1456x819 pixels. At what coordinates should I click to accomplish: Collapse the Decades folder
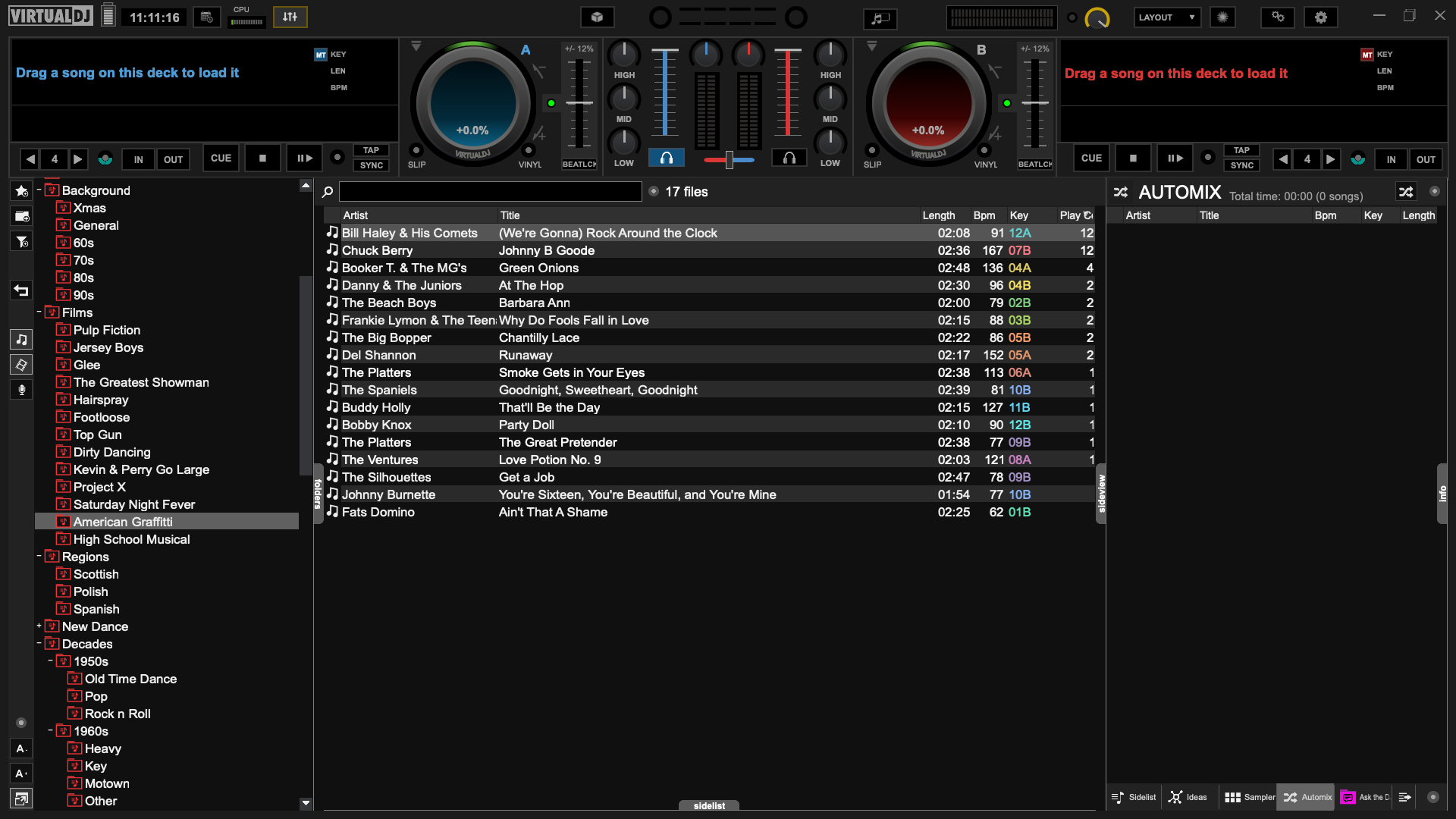tap(39, 643)
